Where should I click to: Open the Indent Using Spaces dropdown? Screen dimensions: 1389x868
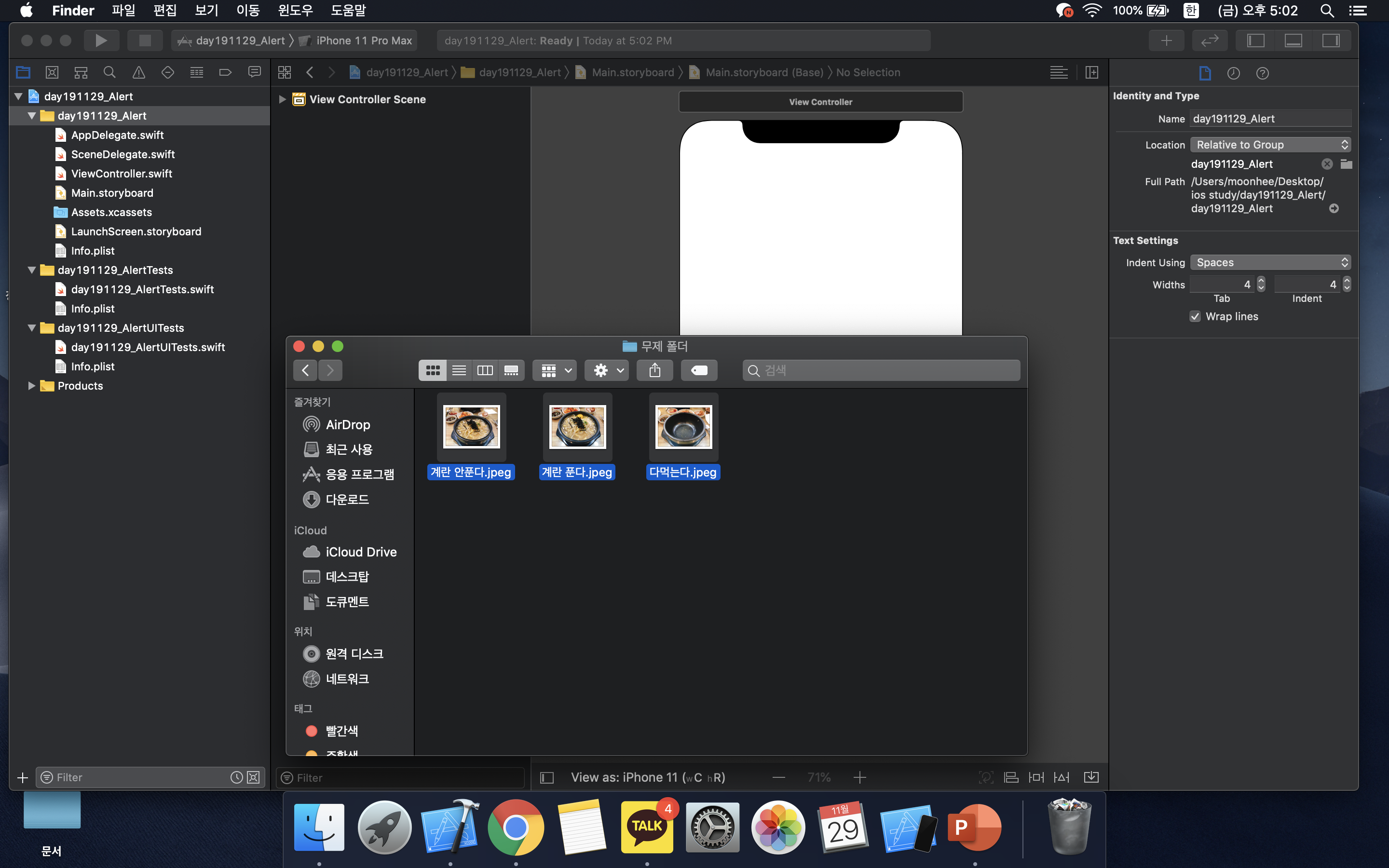(x=1270, y=262)
